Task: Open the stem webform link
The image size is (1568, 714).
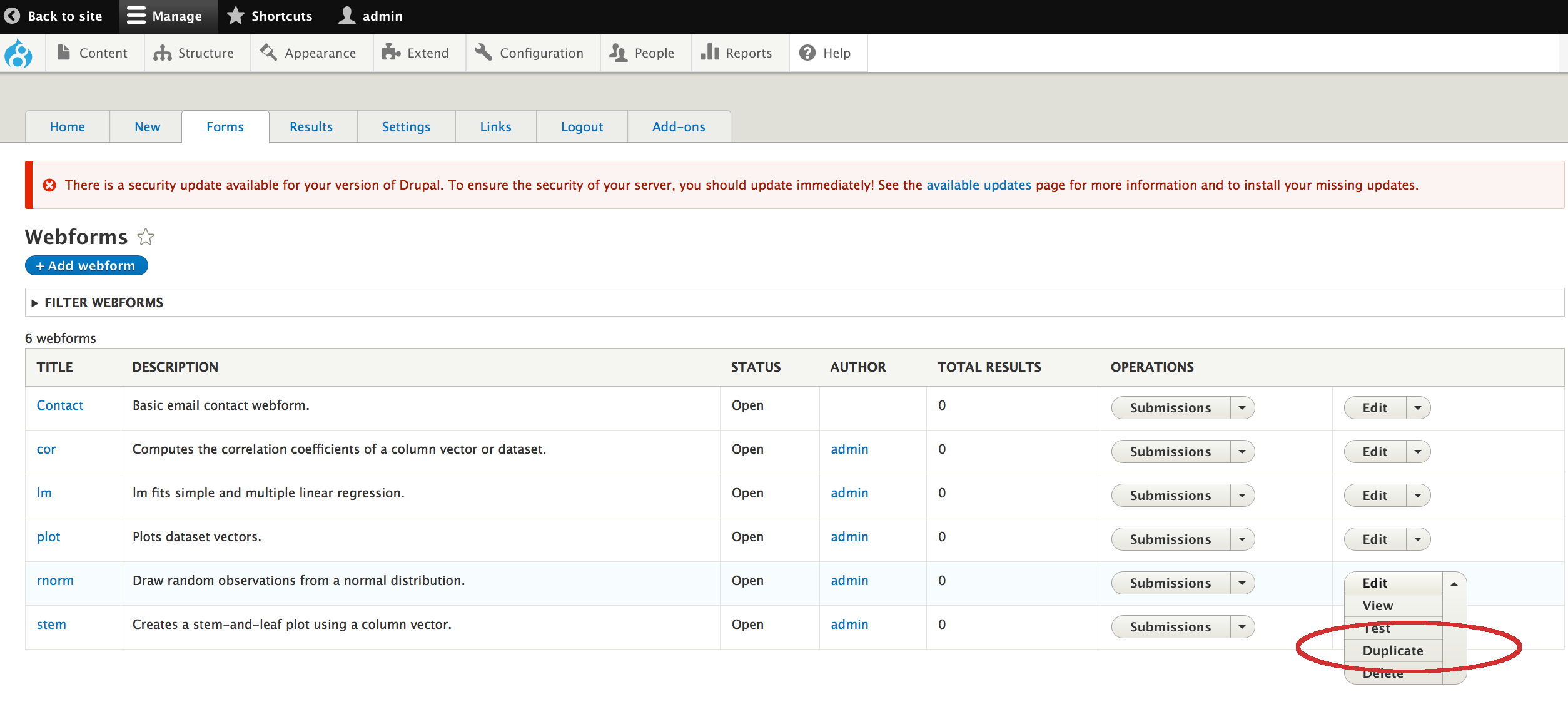Action: click(51, 625)
